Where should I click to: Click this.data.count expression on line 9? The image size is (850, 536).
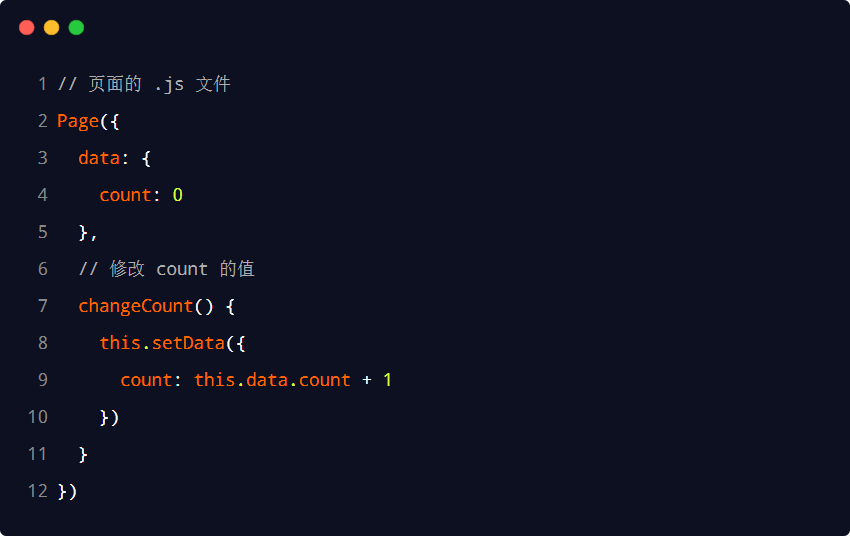[272, 380]
